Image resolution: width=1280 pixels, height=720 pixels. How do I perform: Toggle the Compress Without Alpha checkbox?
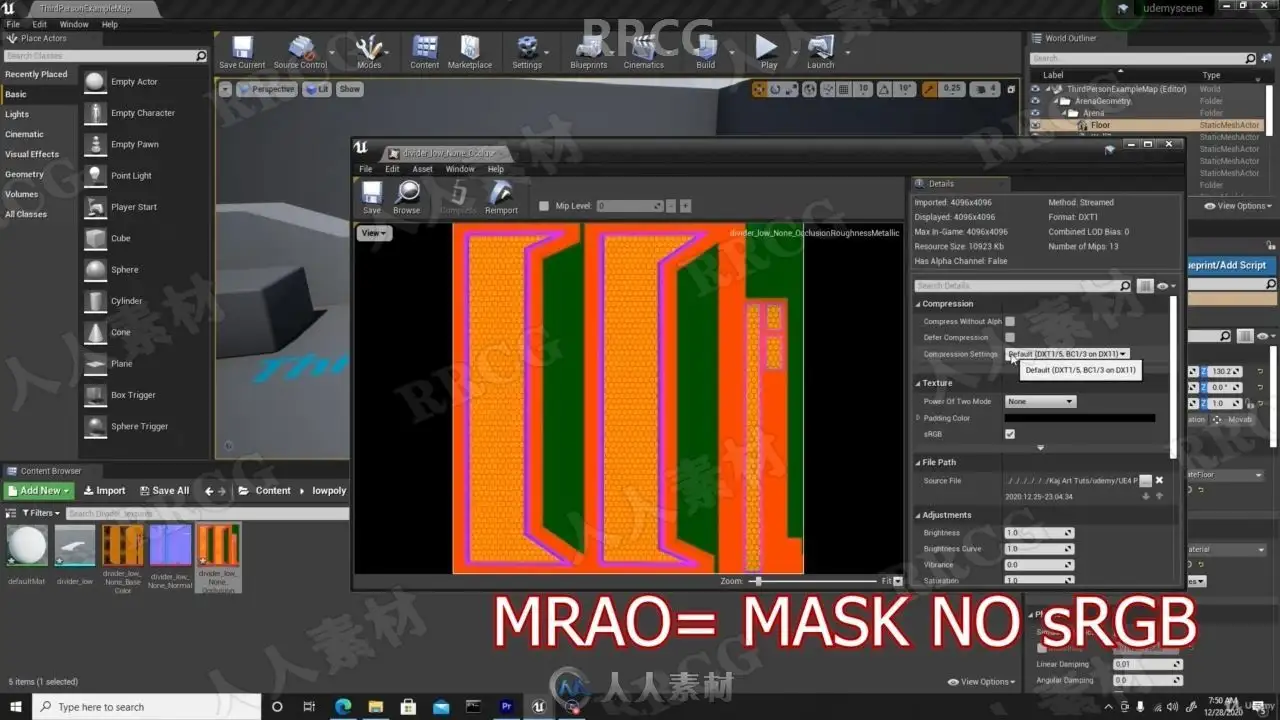pyautogui.click(x=1010, y=321)
